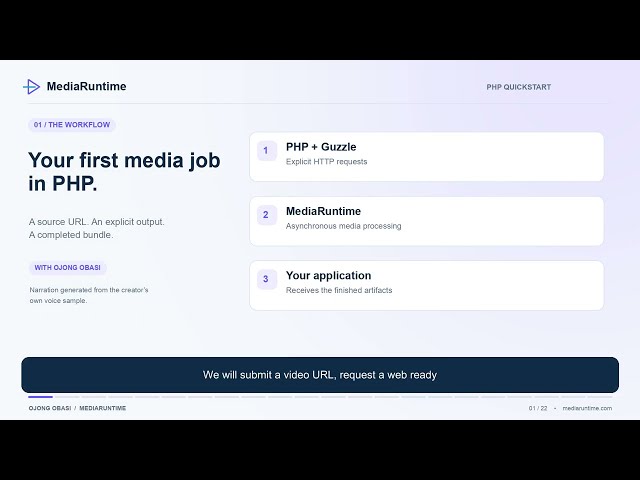Click the MediaRuntime title in card 2
This screenshot has width=640, height=480.
pyautogui.click(x=323, y=211)
